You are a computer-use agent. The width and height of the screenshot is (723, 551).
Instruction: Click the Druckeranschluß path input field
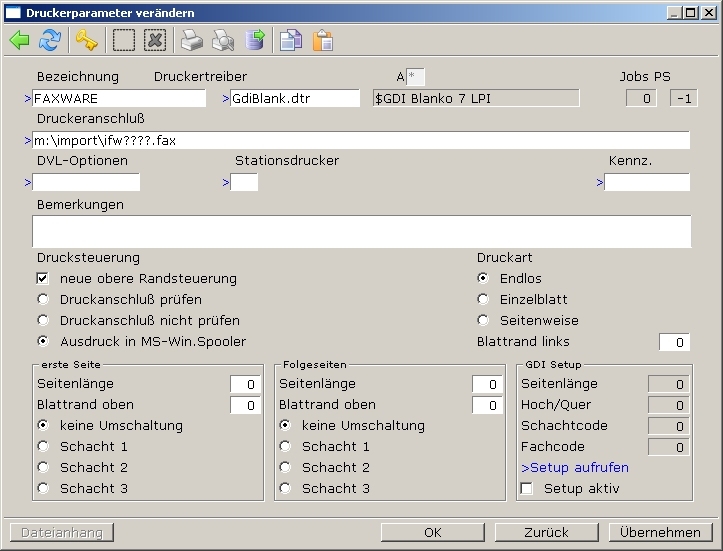pos(360,140)
